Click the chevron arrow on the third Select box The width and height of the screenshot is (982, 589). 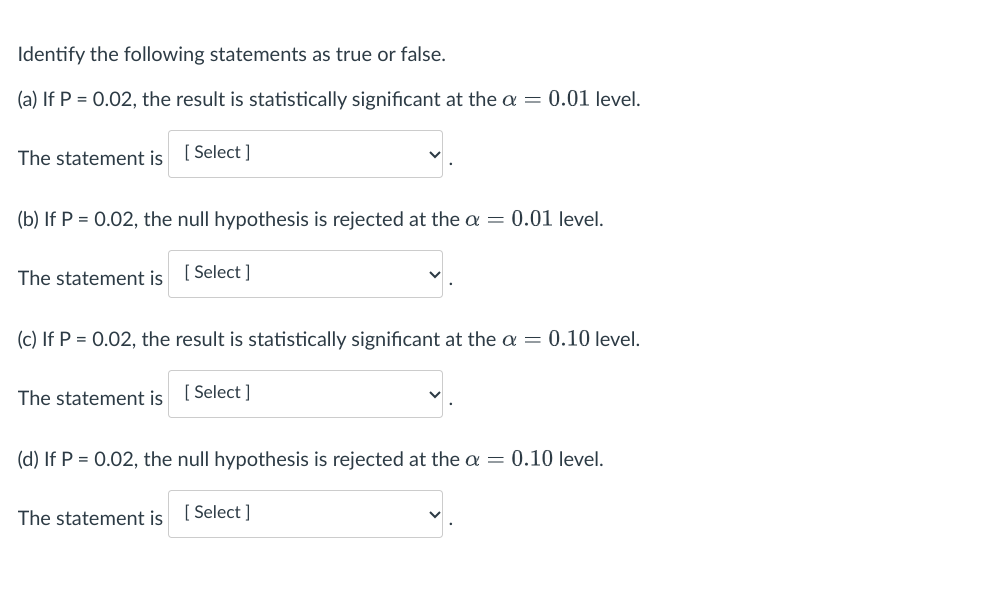(432, 393)
